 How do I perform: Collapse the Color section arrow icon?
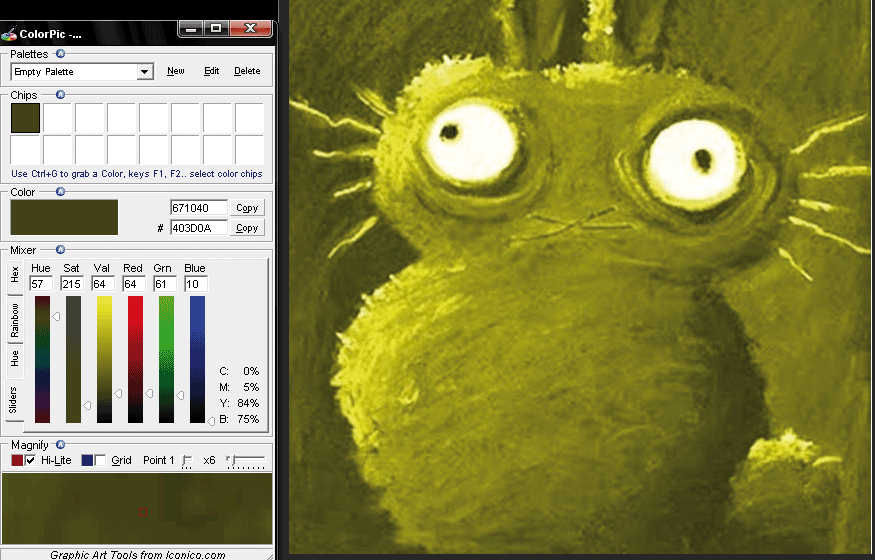pyautogui.click(x=60, y=192)
